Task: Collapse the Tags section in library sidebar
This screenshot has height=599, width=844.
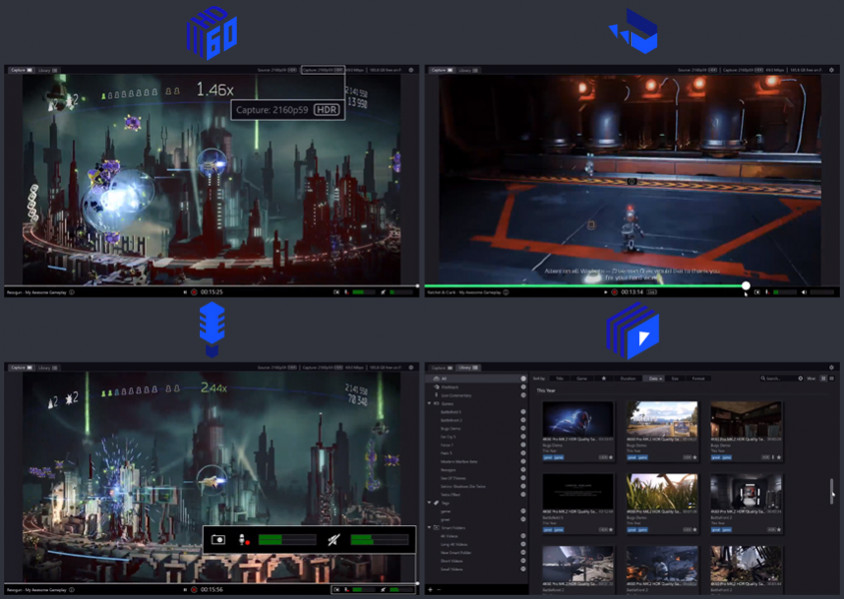Action: 430,502
